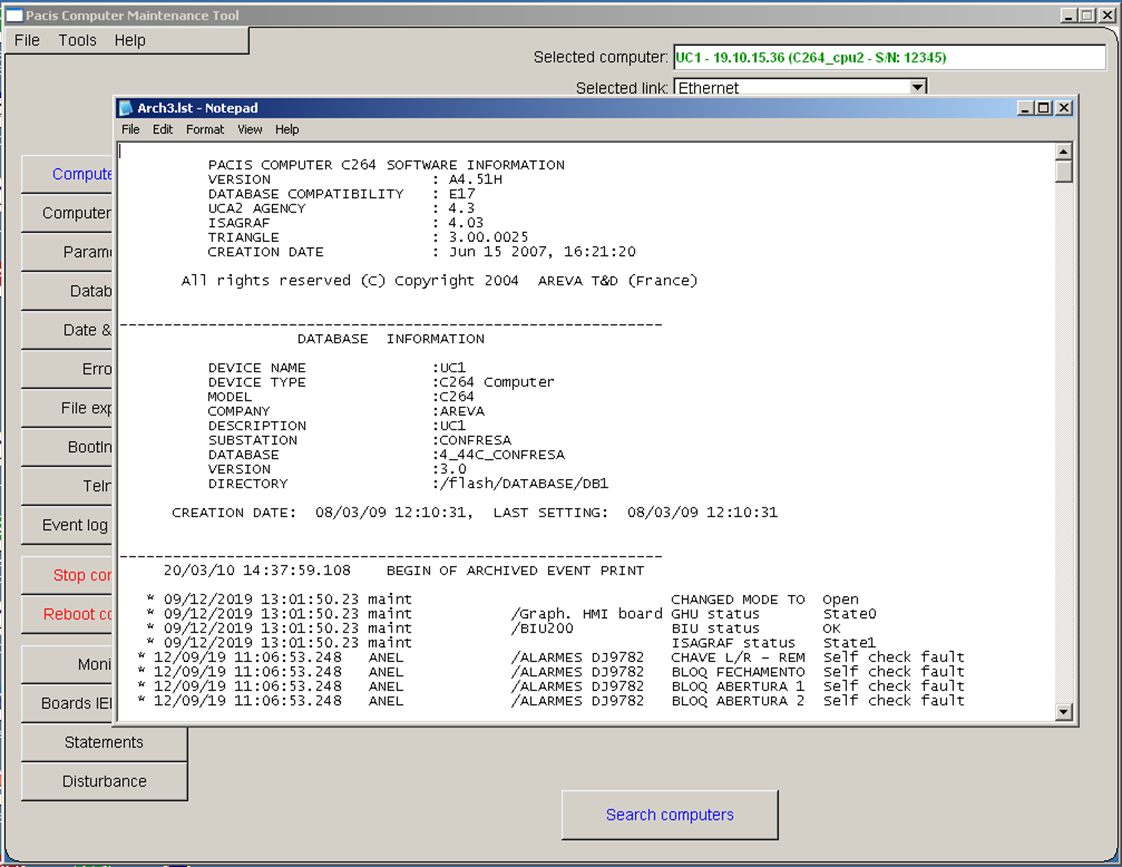Open Notepad Edit menu
This screenshot has height=867, width=1122.
(162, 129)
